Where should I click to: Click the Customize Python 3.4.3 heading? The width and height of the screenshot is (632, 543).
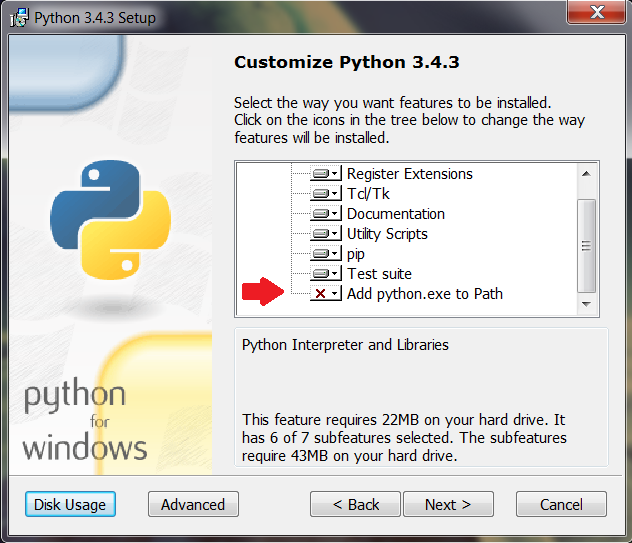tap(347, 62)
